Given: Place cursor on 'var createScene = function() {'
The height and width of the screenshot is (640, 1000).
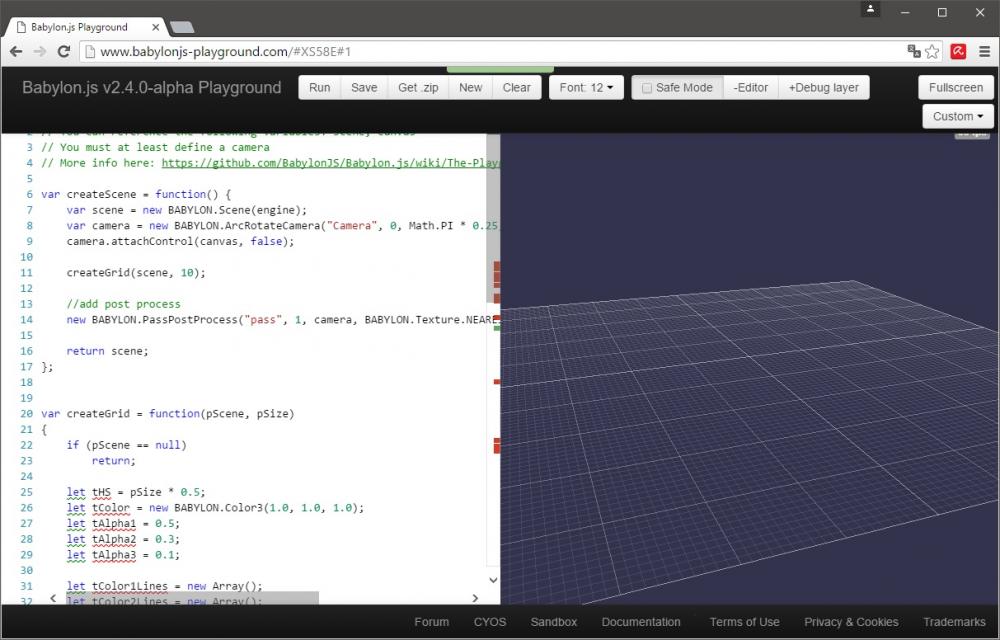Looking at the screenshot, I should pos(136,194).
